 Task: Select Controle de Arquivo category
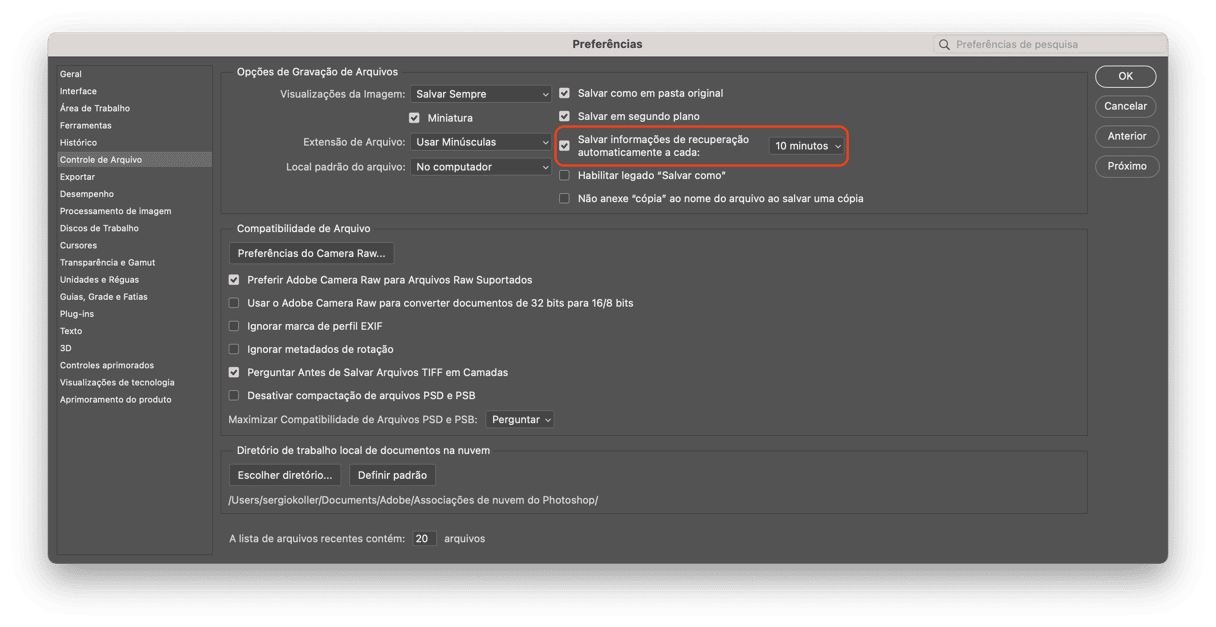[134, 159]
